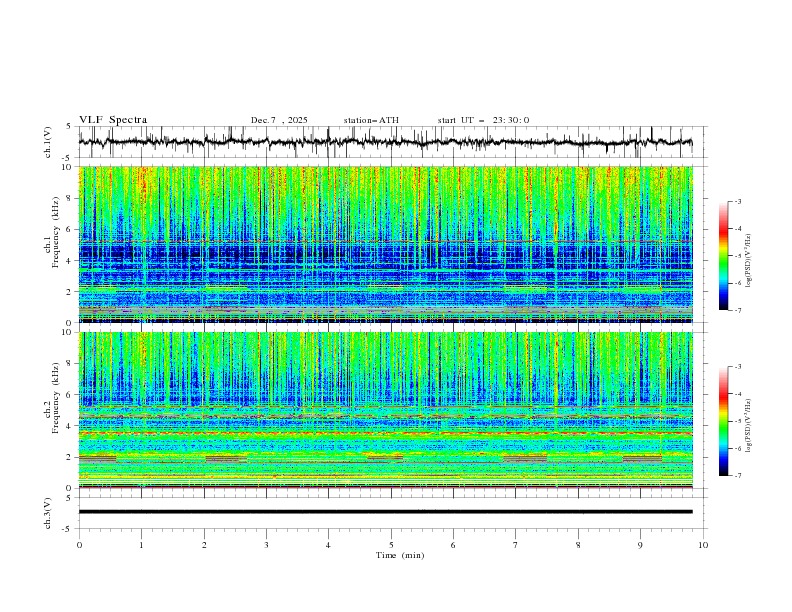Screen dimensions: 792x612
Task: Click the VLF Spectra title text
Action: (113, 120)
